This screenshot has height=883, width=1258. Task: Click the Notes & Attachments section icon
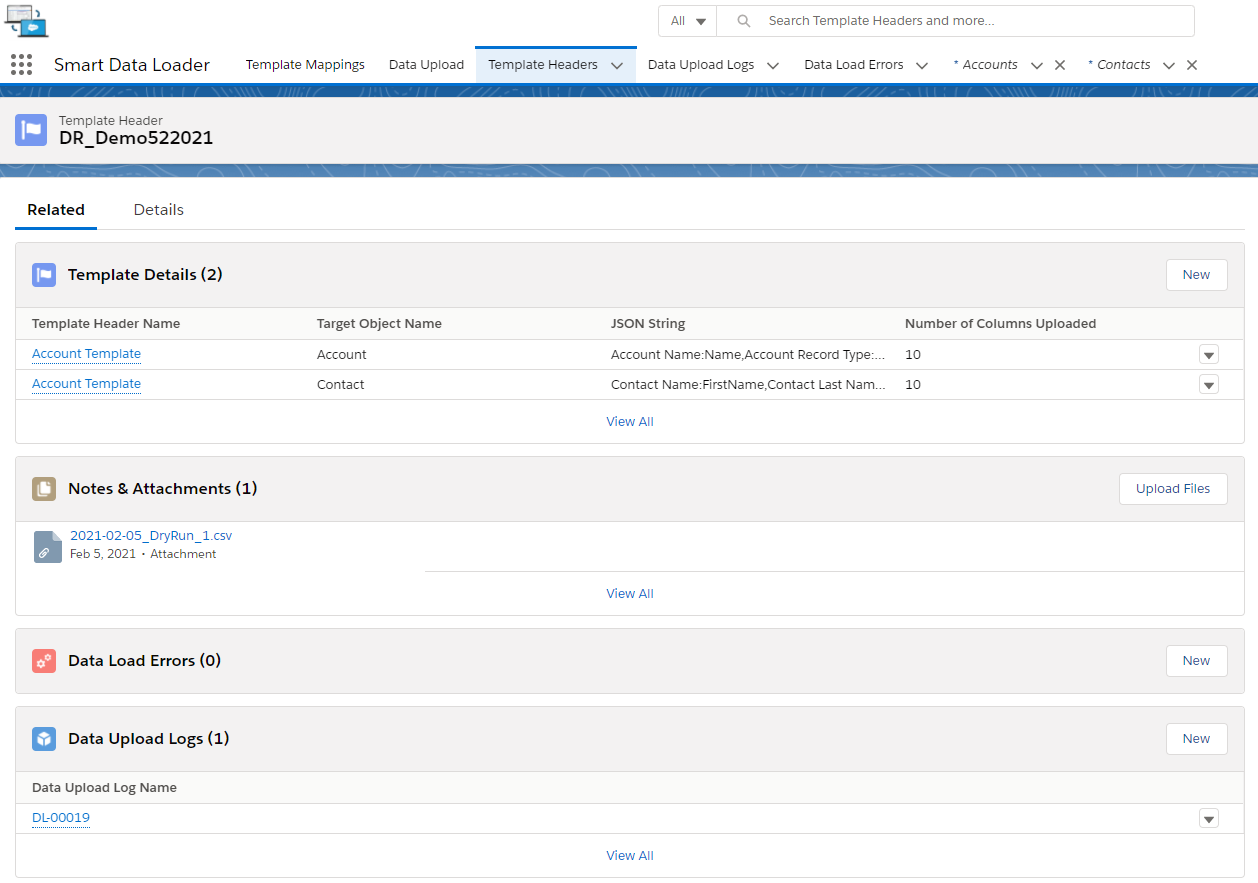[x=44, y=489]
